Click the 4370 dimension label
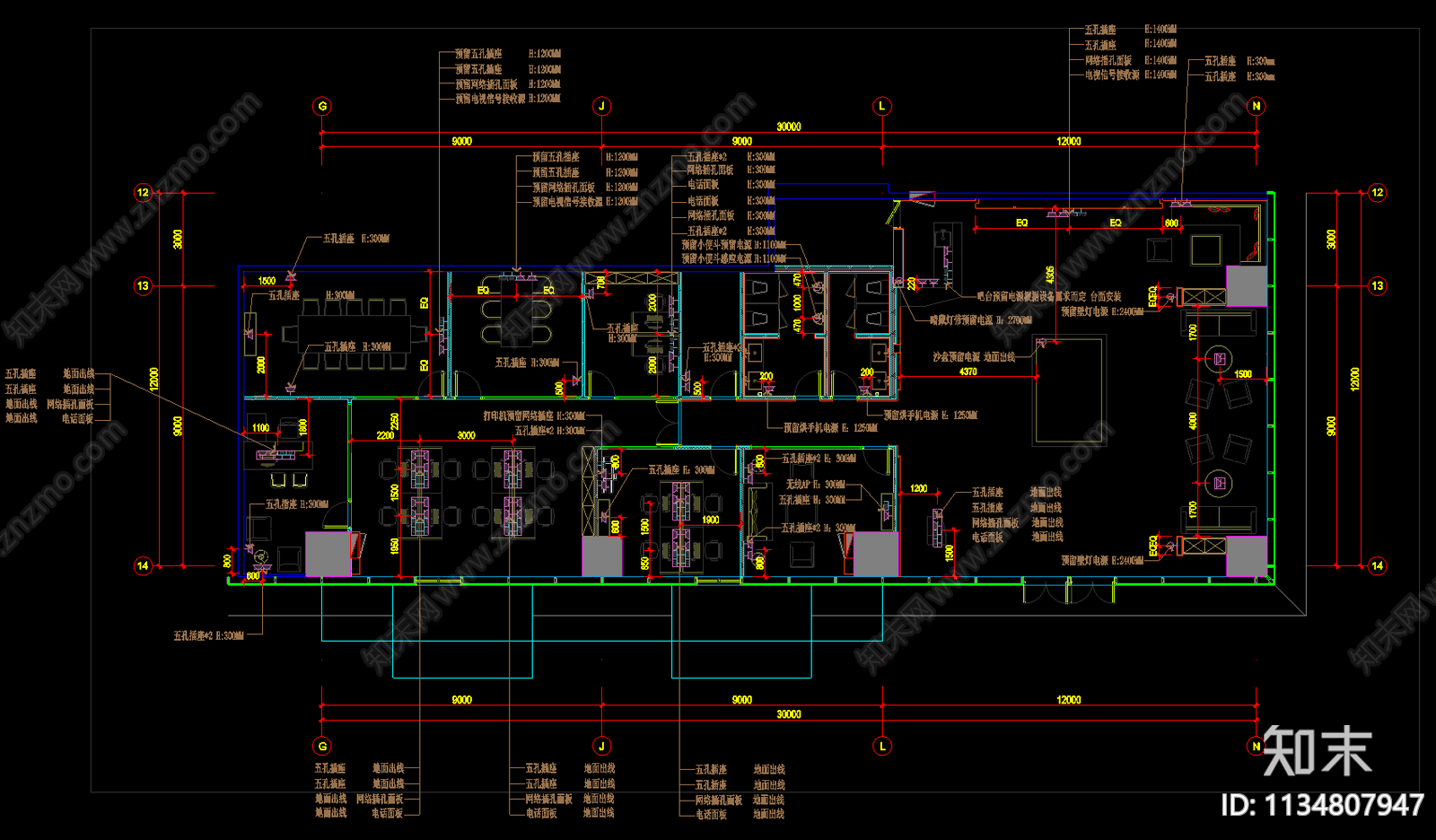This screenshot has height=840, width=1436. pyautogui.click(x=968, y=372)
